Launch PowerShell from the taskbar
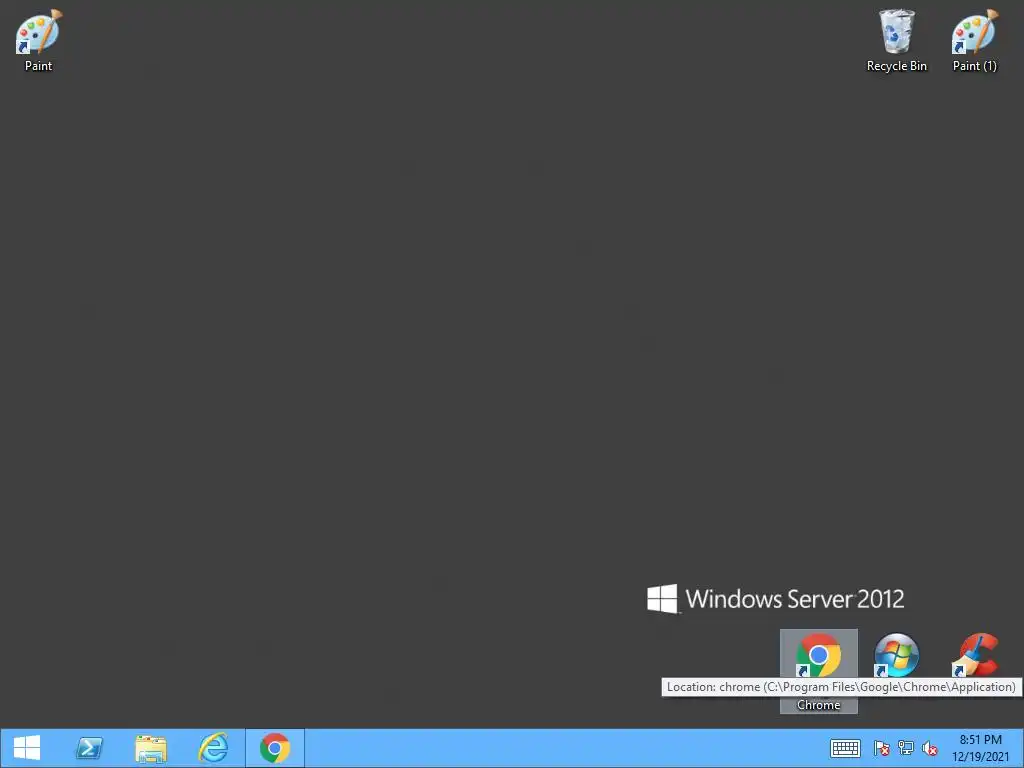 (89, 748)
